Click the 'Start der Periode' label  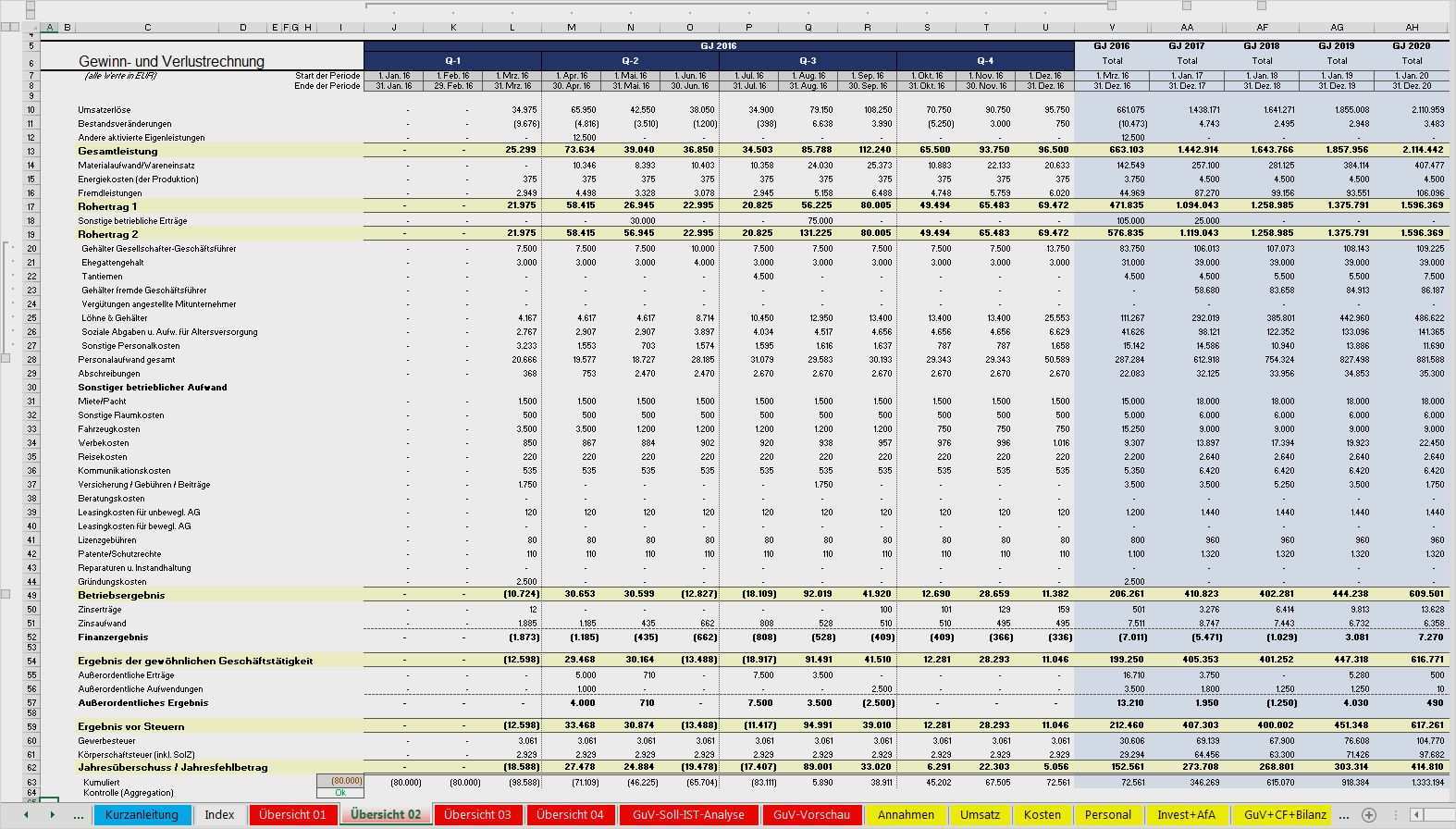(327, 76)
